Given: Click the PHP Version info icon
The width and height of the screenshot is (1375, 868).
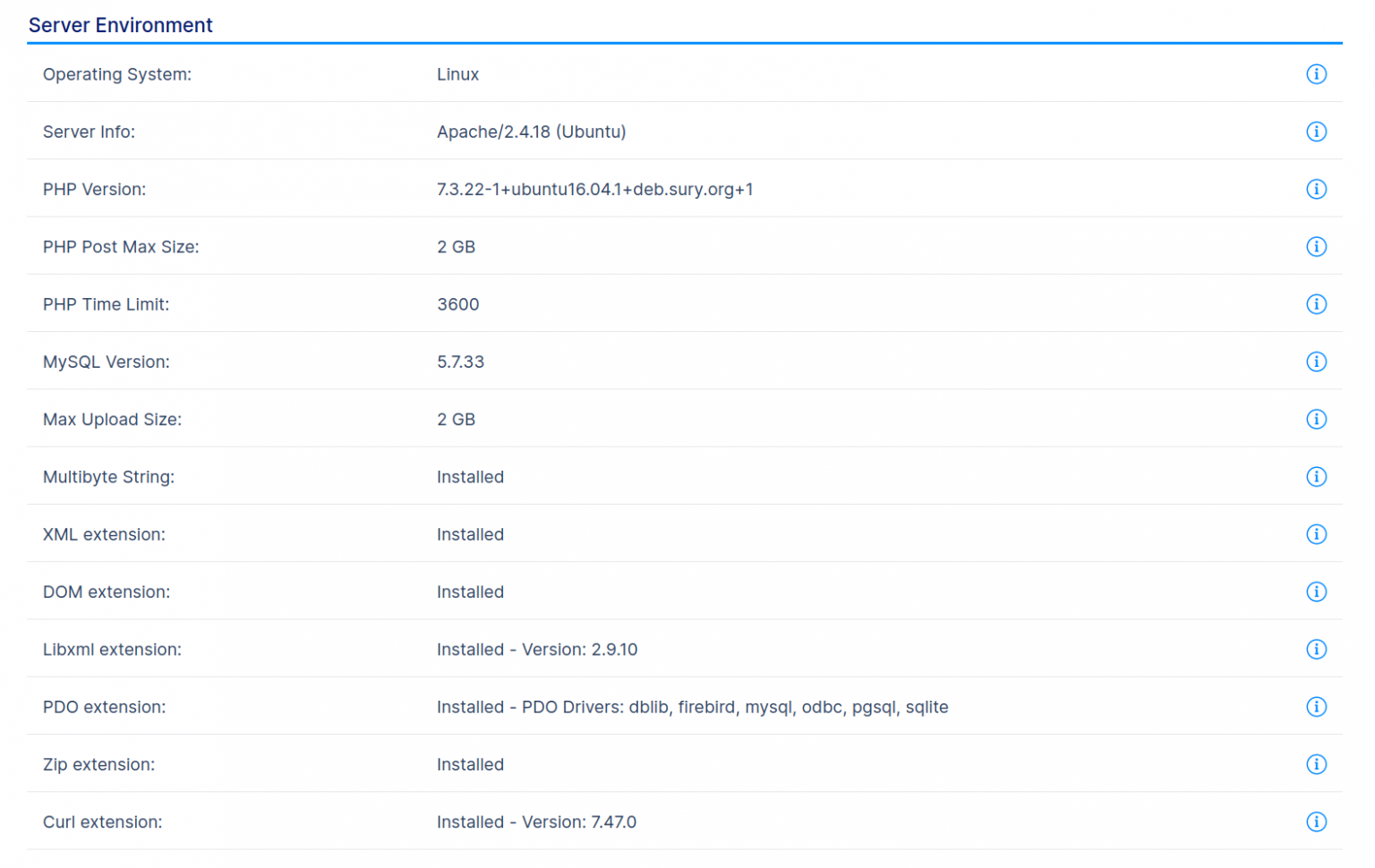Looking at the screenshot, I should coord(1317,189).
